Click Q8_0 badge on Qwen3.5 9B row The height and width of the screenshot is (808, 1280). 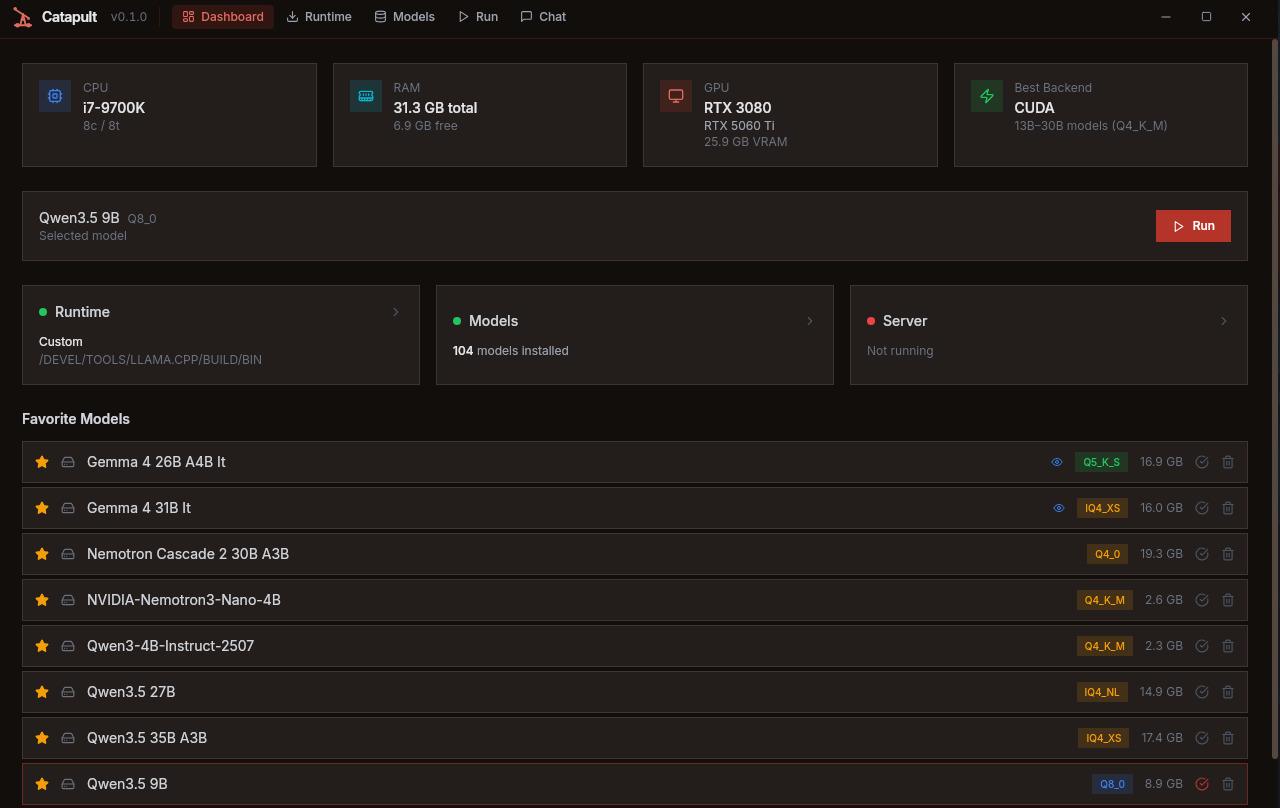pyautogui.click(x=1112, y=784)
